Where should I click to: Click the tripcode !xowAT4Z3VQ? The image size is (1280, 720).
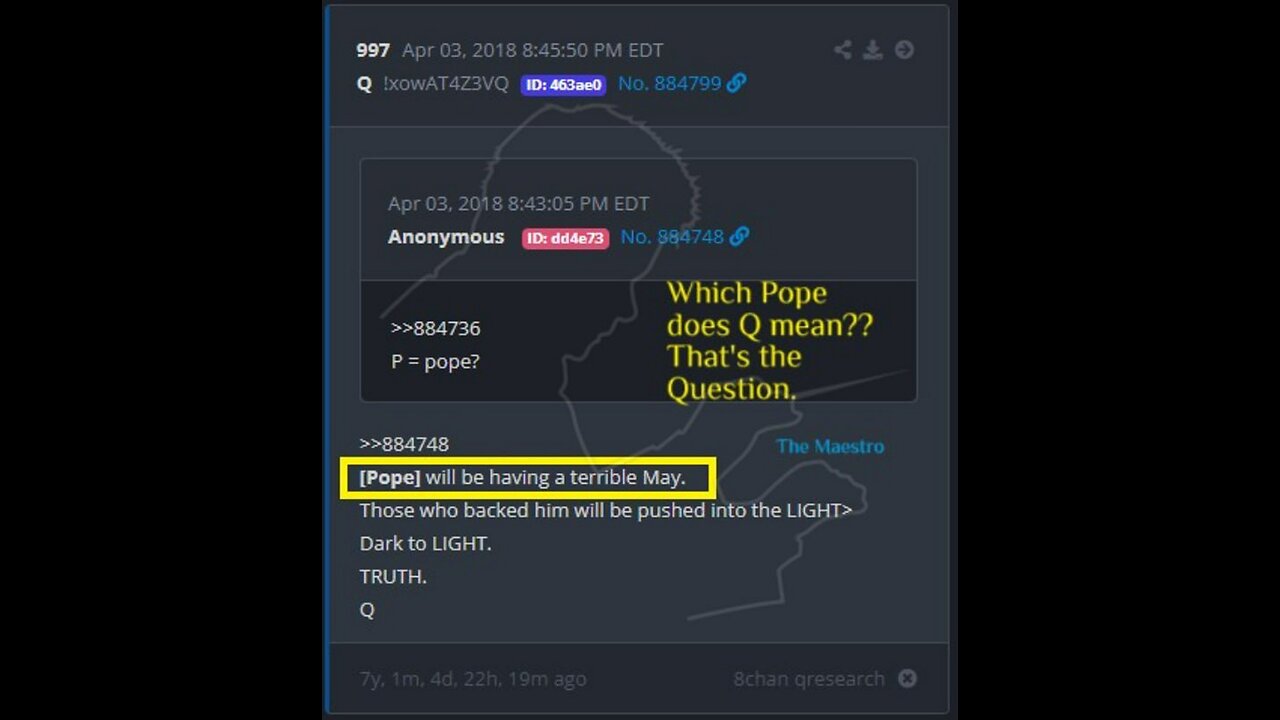(446, 84)
